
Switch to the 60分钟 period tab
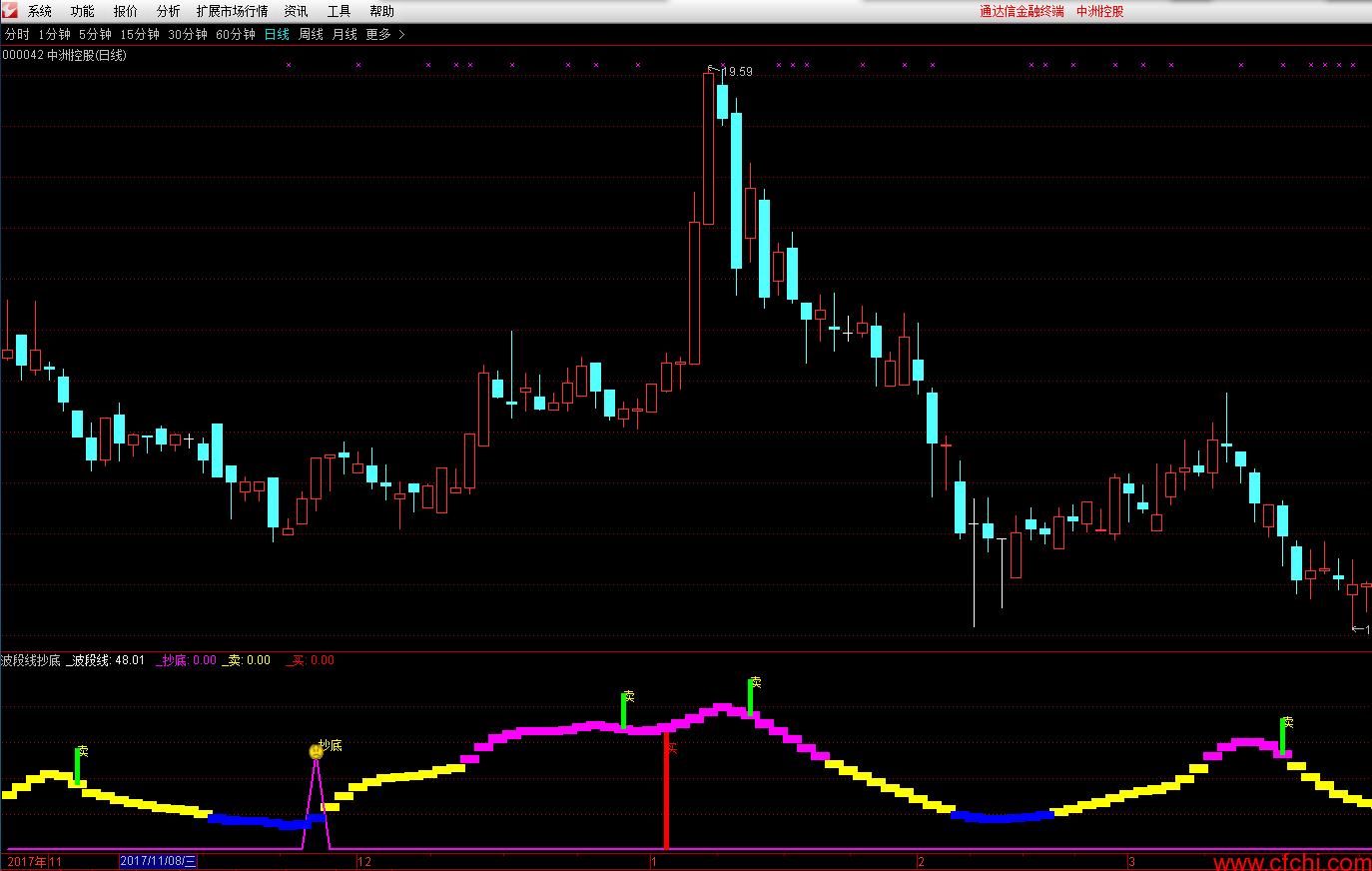236,34
